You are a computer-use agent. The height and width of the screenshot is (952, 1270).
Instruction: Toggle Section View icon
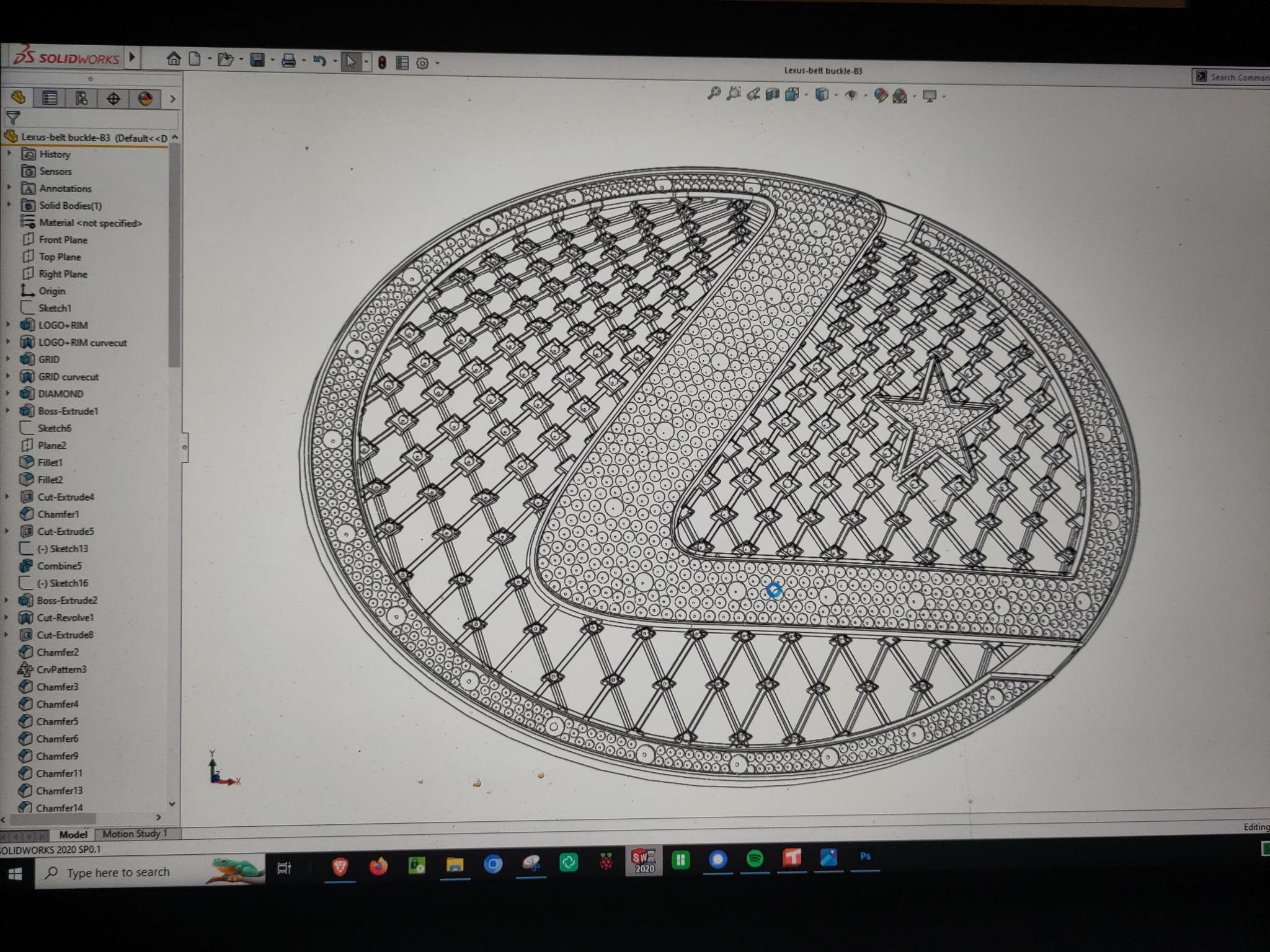pyautogui.click(x=772, y=94)
